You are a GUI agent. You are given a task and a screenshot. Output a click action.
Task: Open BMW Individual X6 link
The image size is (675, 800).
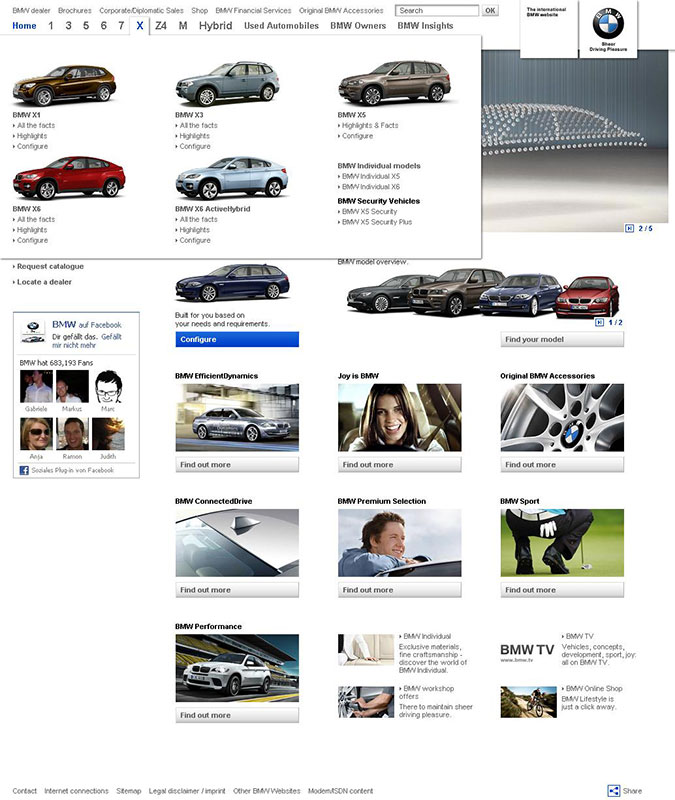coord(371,187)
